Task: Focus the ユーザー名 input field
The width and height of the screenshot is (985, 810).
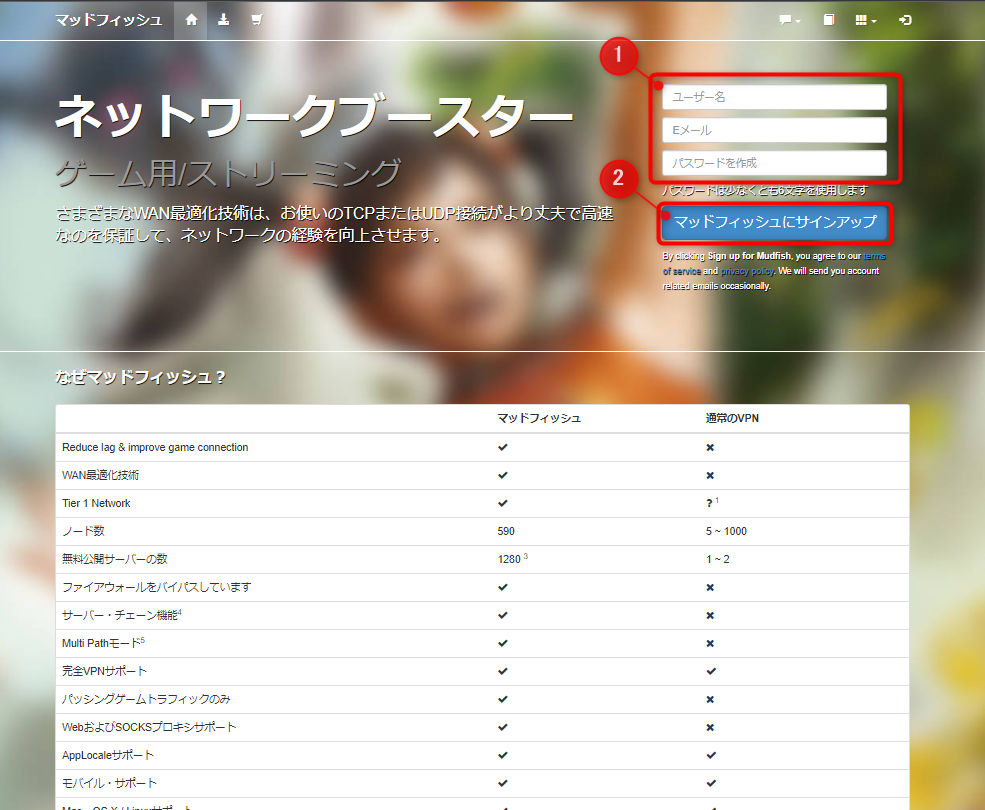Action: point(775,97)
